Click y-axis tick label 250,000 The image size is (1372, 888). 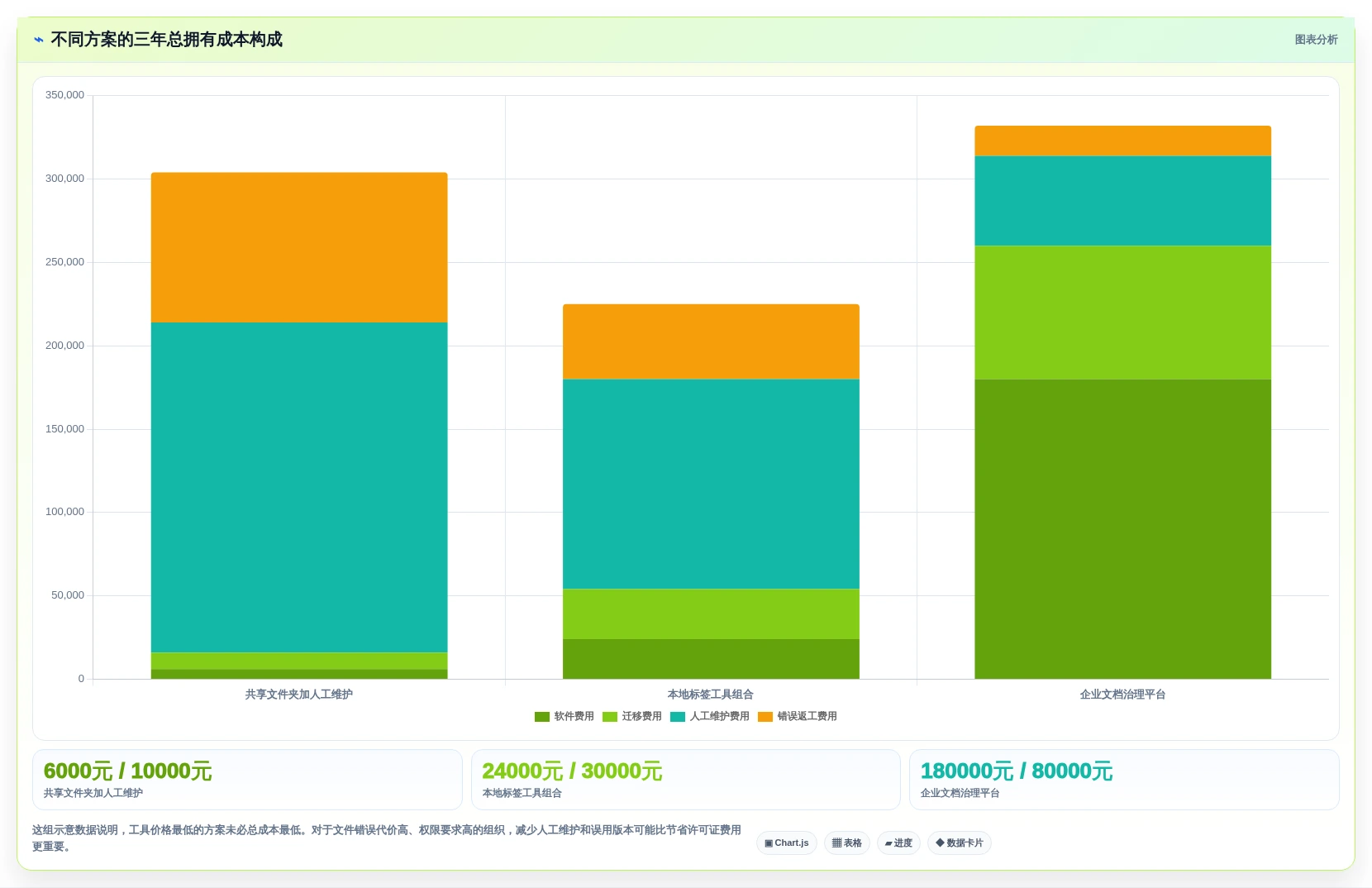click(x=64, y=262)
